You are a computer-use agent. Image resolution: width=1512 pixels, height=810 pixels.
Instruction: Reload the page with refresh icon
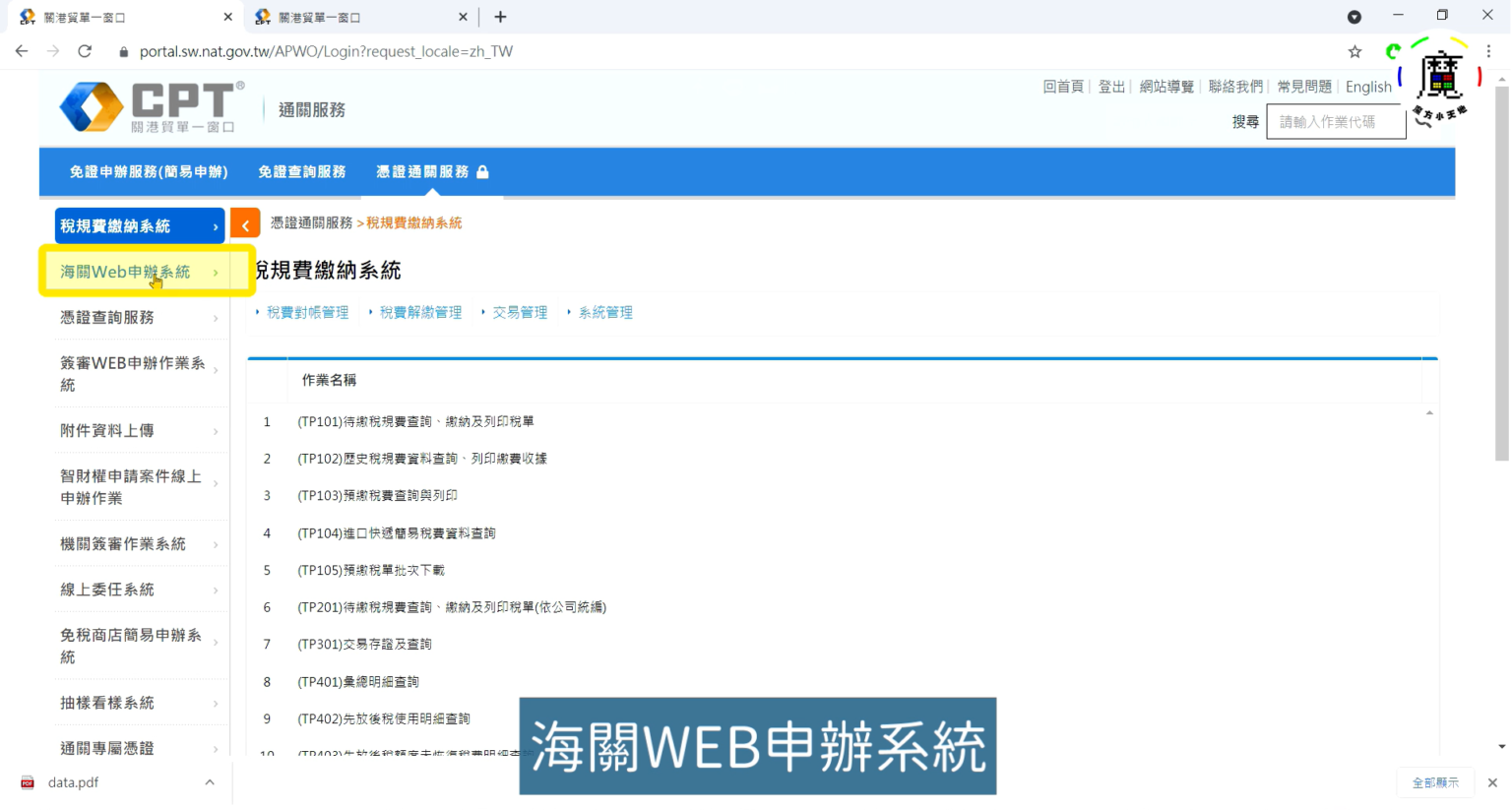point(85,51)
